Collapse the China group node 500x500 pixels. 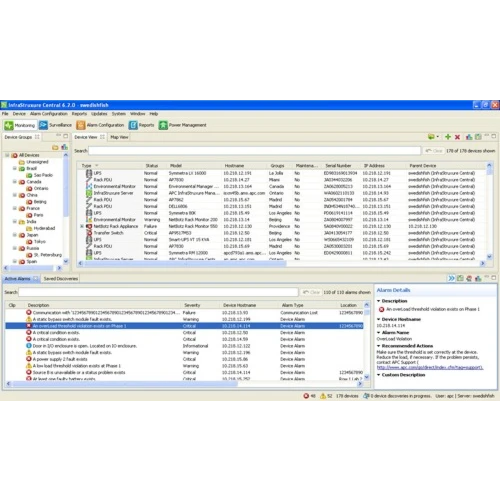(x=14, y=195)
